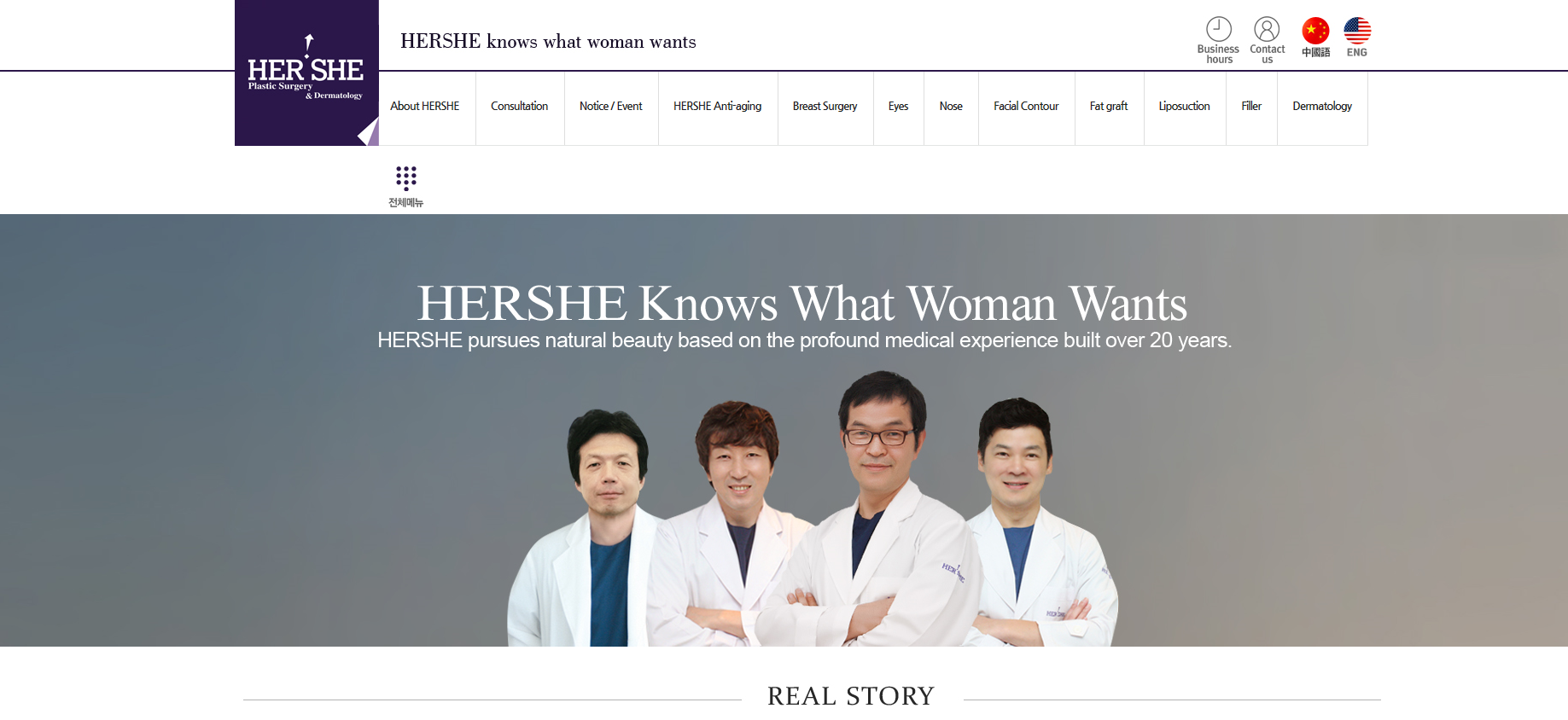Open the Facial Contour menu

[x=1026, y=107]
